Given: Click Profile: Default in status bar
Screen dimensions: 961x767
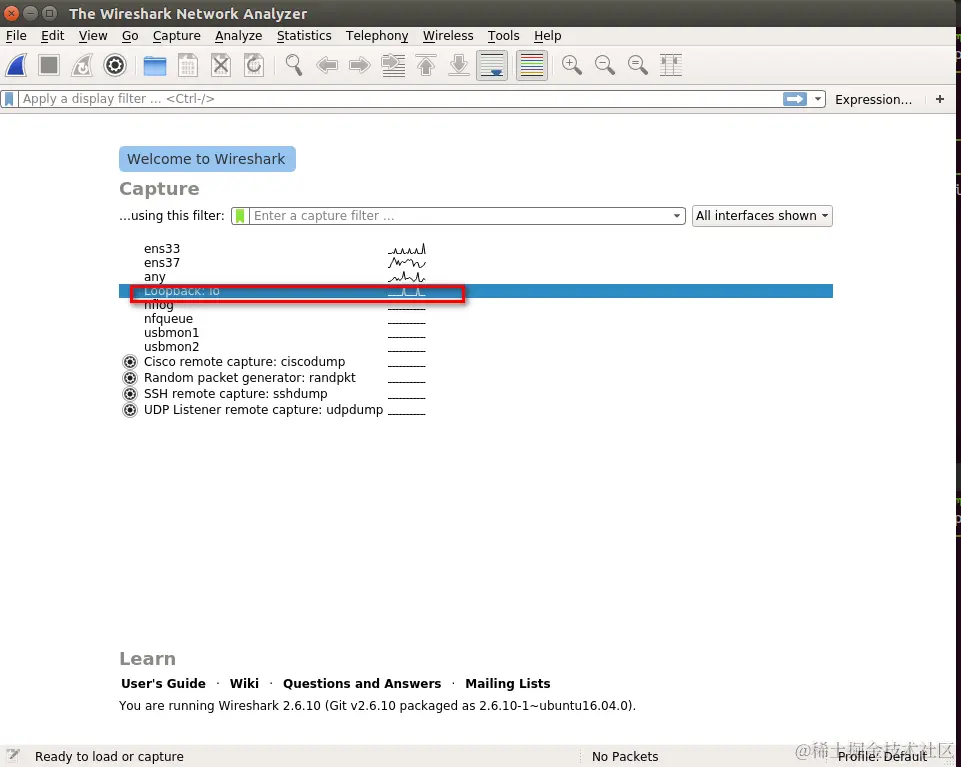Looking at the screenshot, I should [882, 757].
